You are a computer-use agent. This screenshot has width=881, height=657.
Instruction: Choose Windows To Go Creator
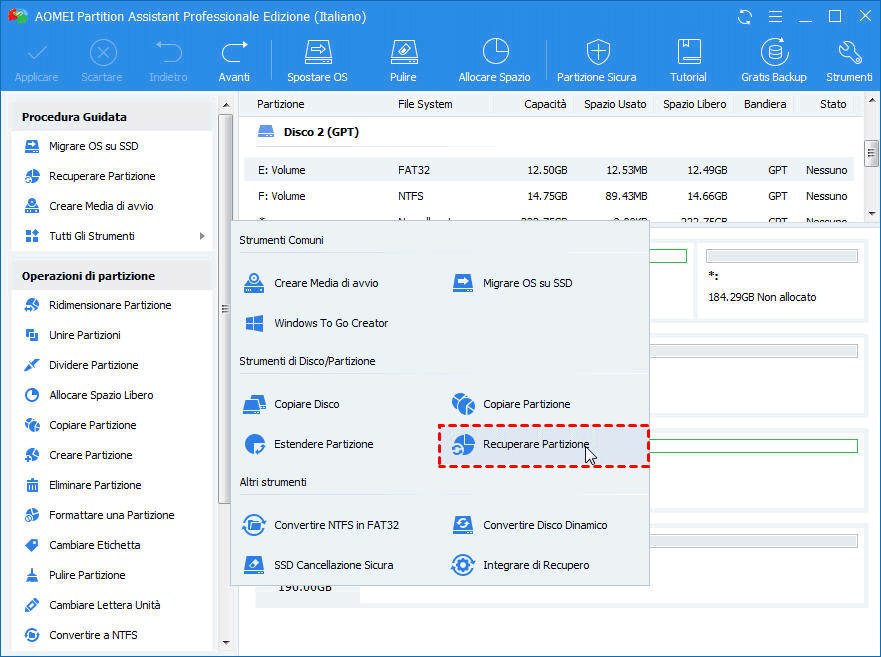point(316,323)
